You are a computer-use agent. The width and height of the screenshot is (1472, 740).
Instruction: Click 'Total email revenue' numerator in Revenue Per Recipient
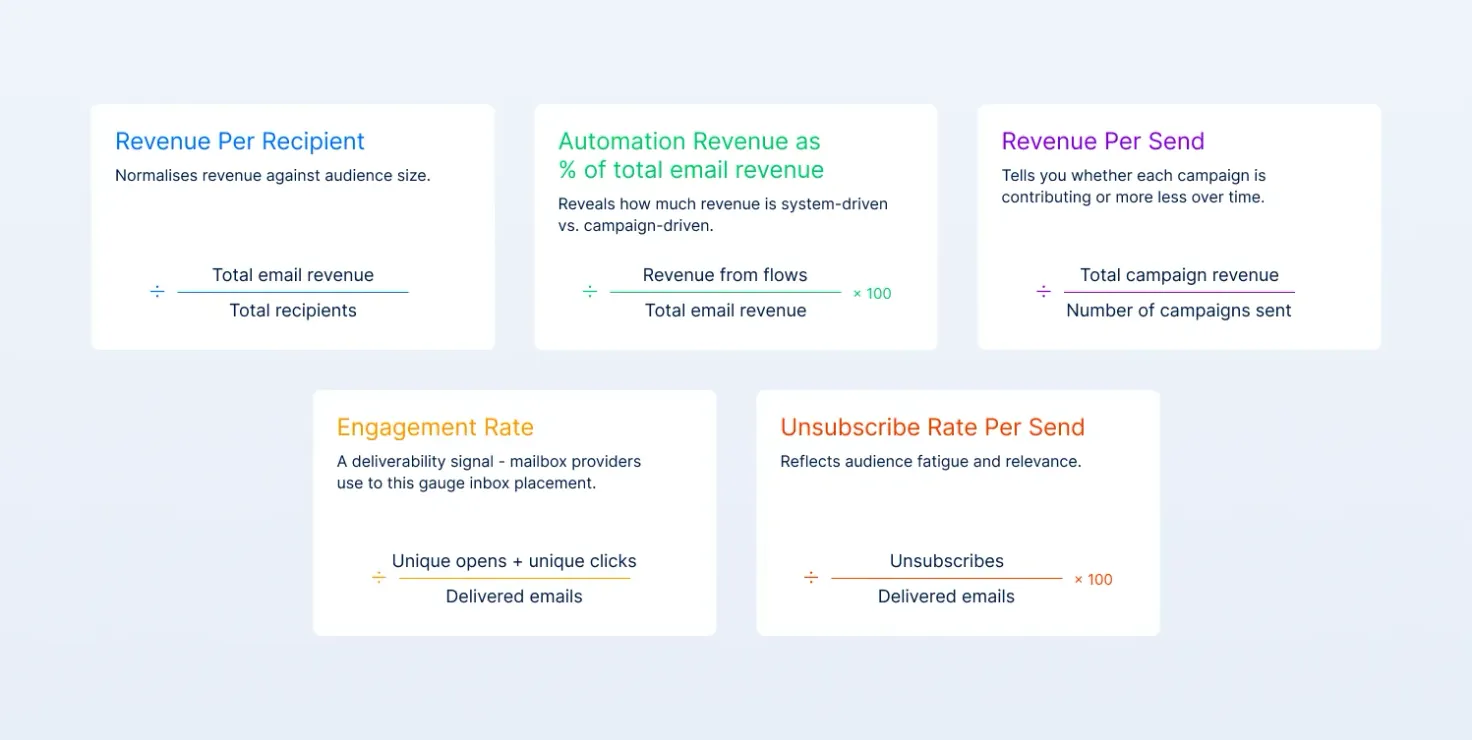pyautogui.click(x=293, y=275)
